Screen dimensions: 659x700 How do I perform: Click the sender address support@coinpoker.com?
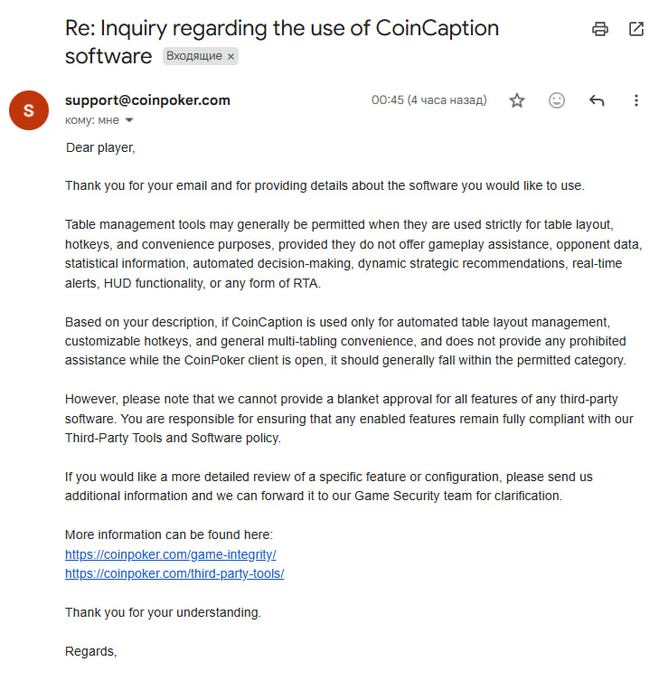(x=148, y=100)
